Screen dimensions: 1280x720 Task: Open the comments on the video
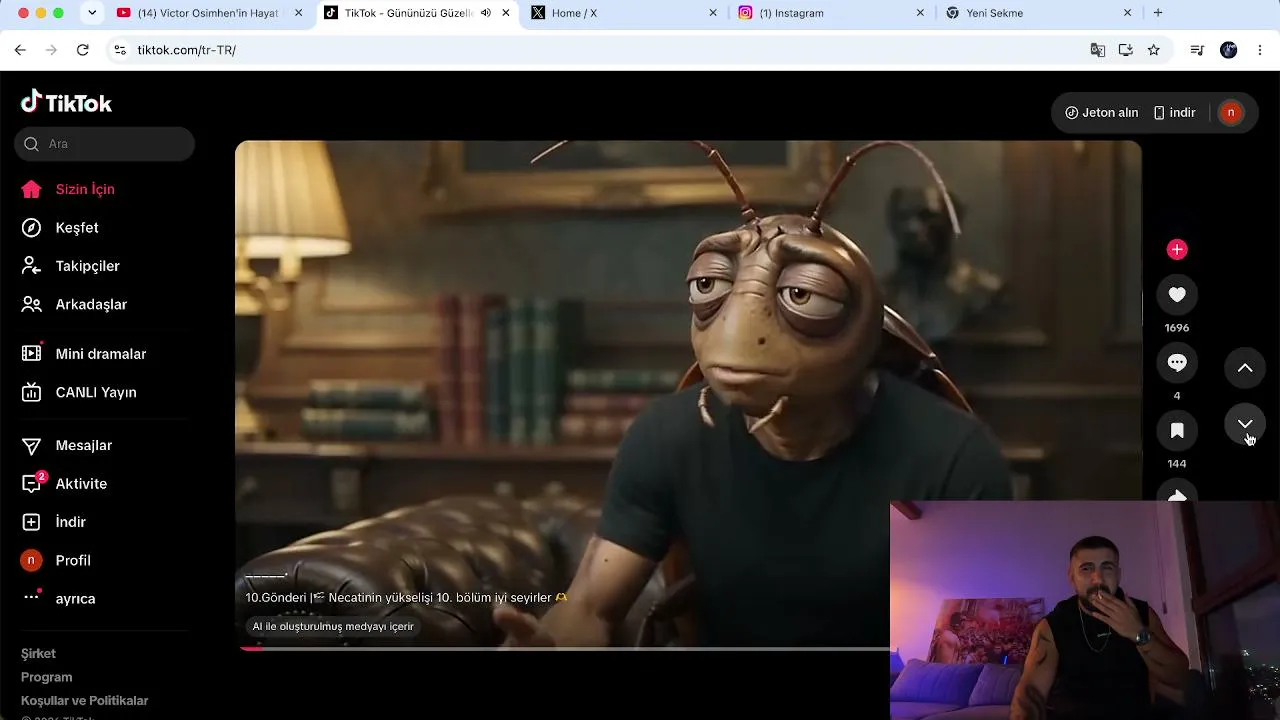click(x=1177, y=363)
